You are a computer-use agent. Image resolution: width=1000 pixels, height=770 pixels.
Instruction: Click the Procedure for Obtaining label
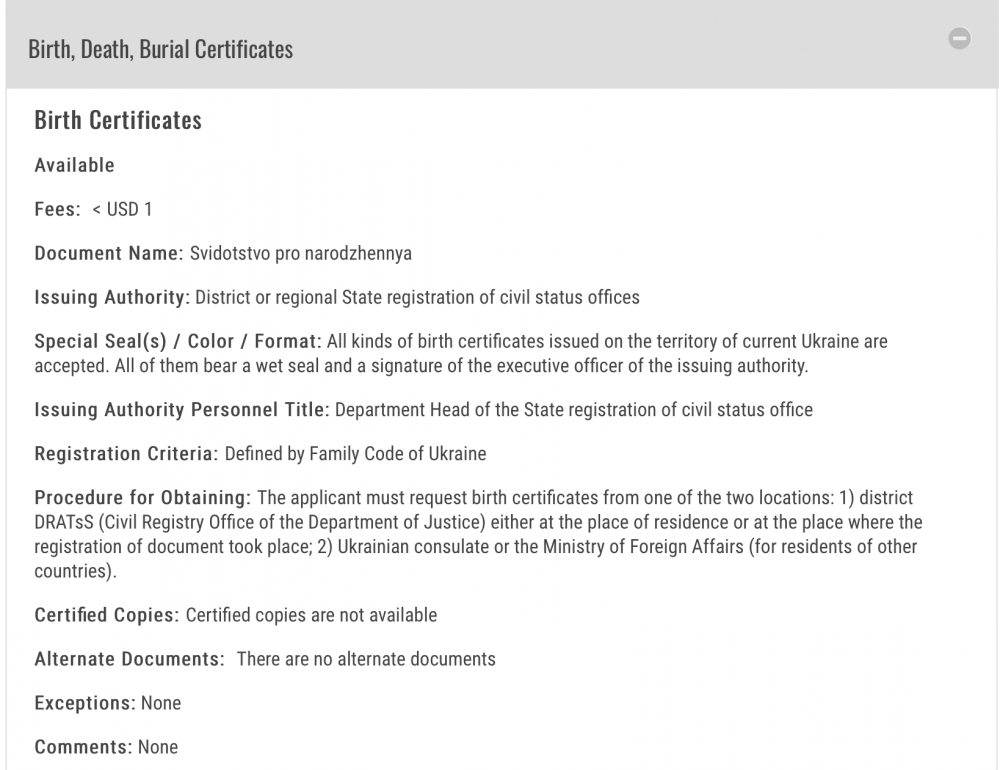(143, 498)
